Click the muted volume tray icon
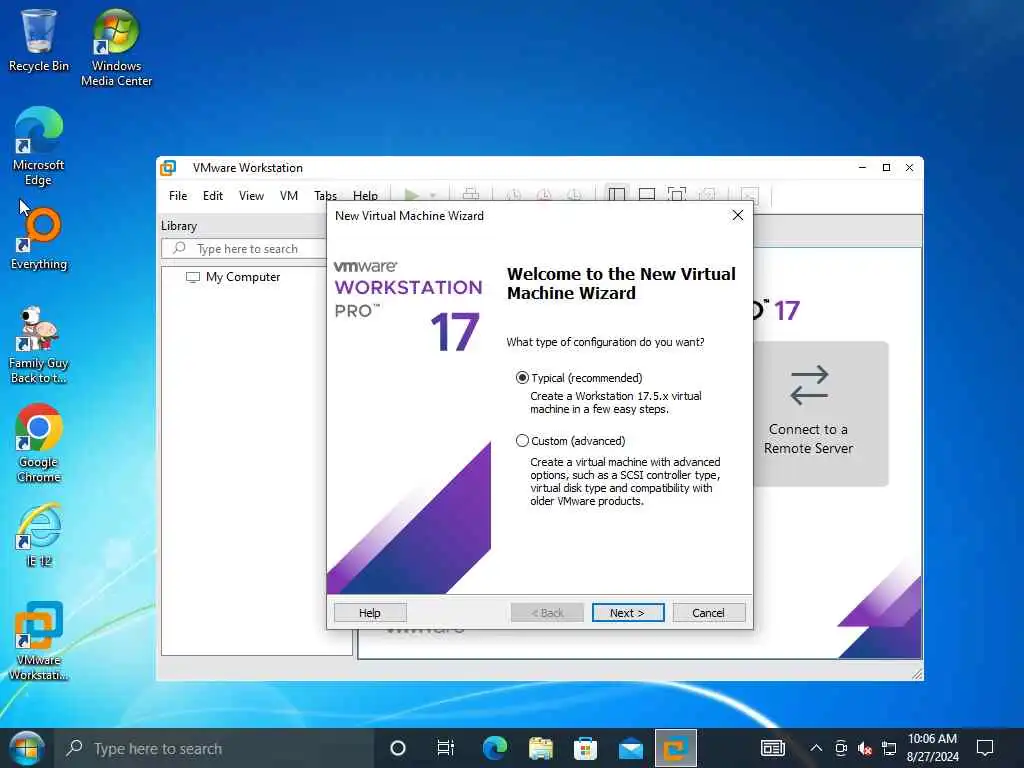The height and width of the screenshot is (768, 1024). pos(865,748)
